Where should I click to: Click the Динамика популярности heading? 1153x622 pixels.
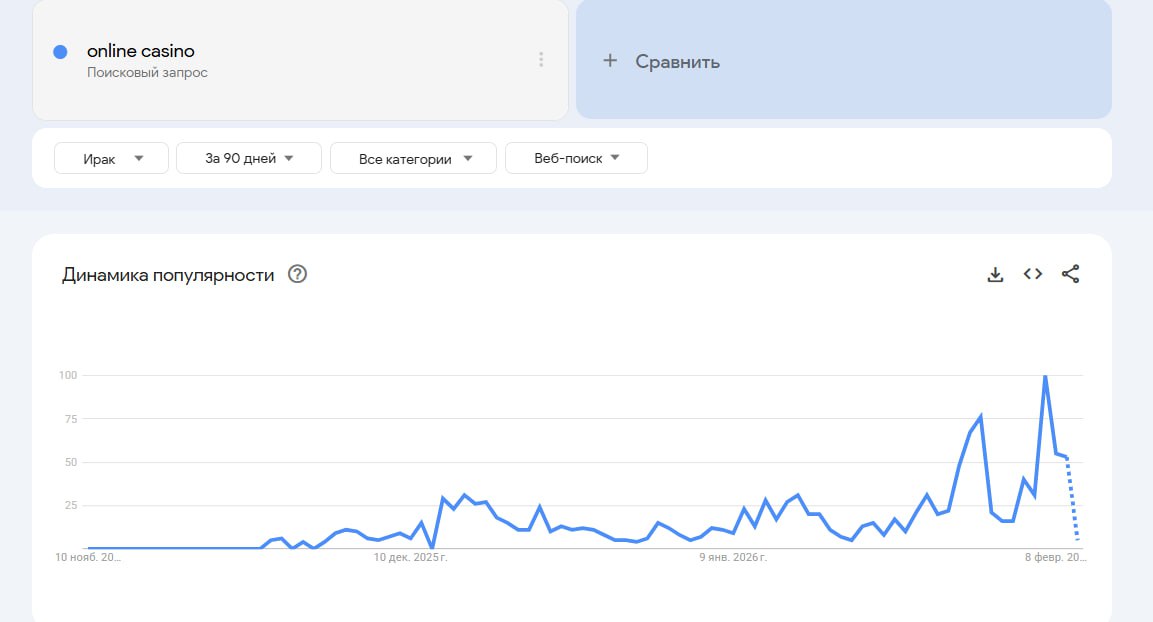pos(168,275)
